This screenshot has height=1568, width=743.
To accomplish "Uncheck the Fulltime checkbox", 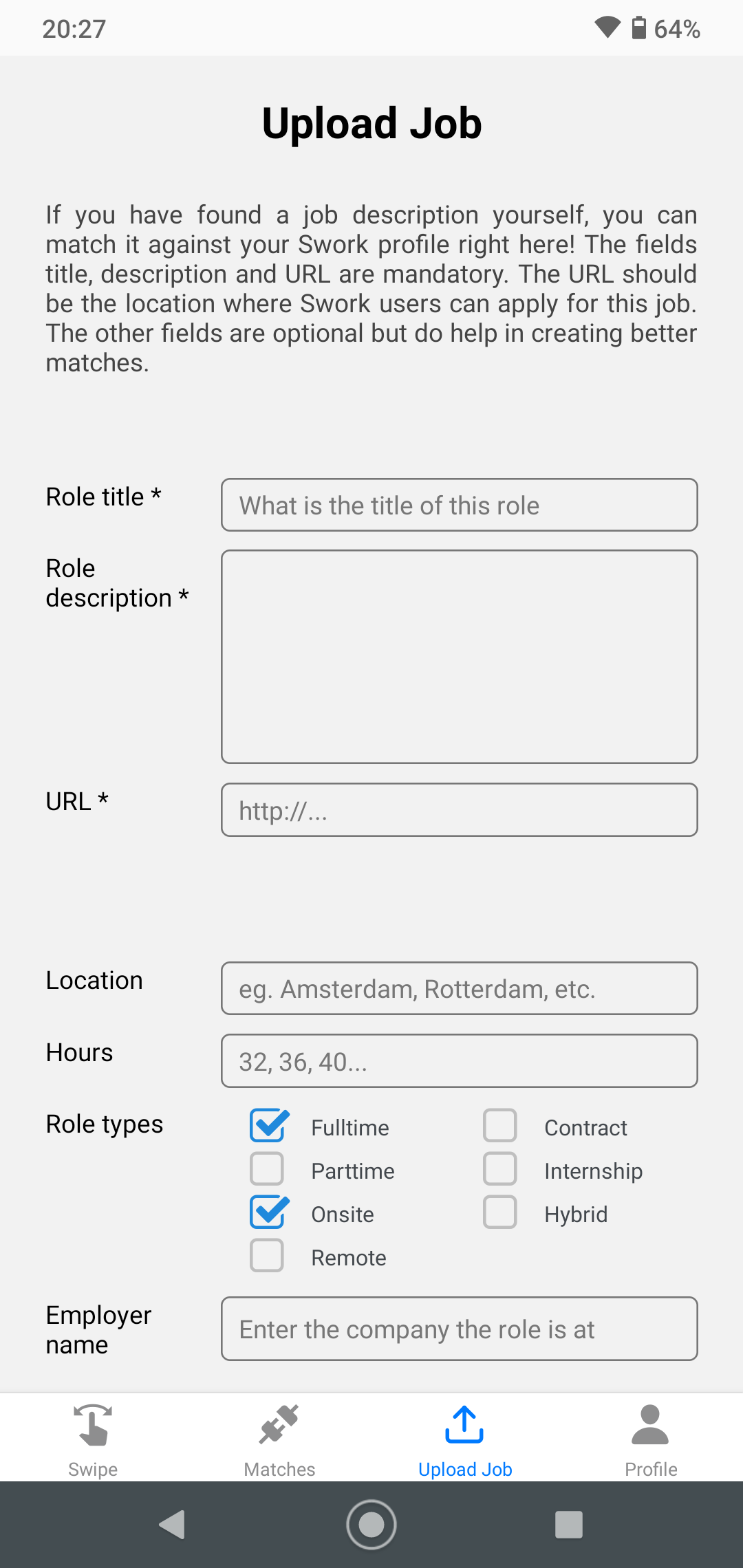I will click(x=268, y=1126).
